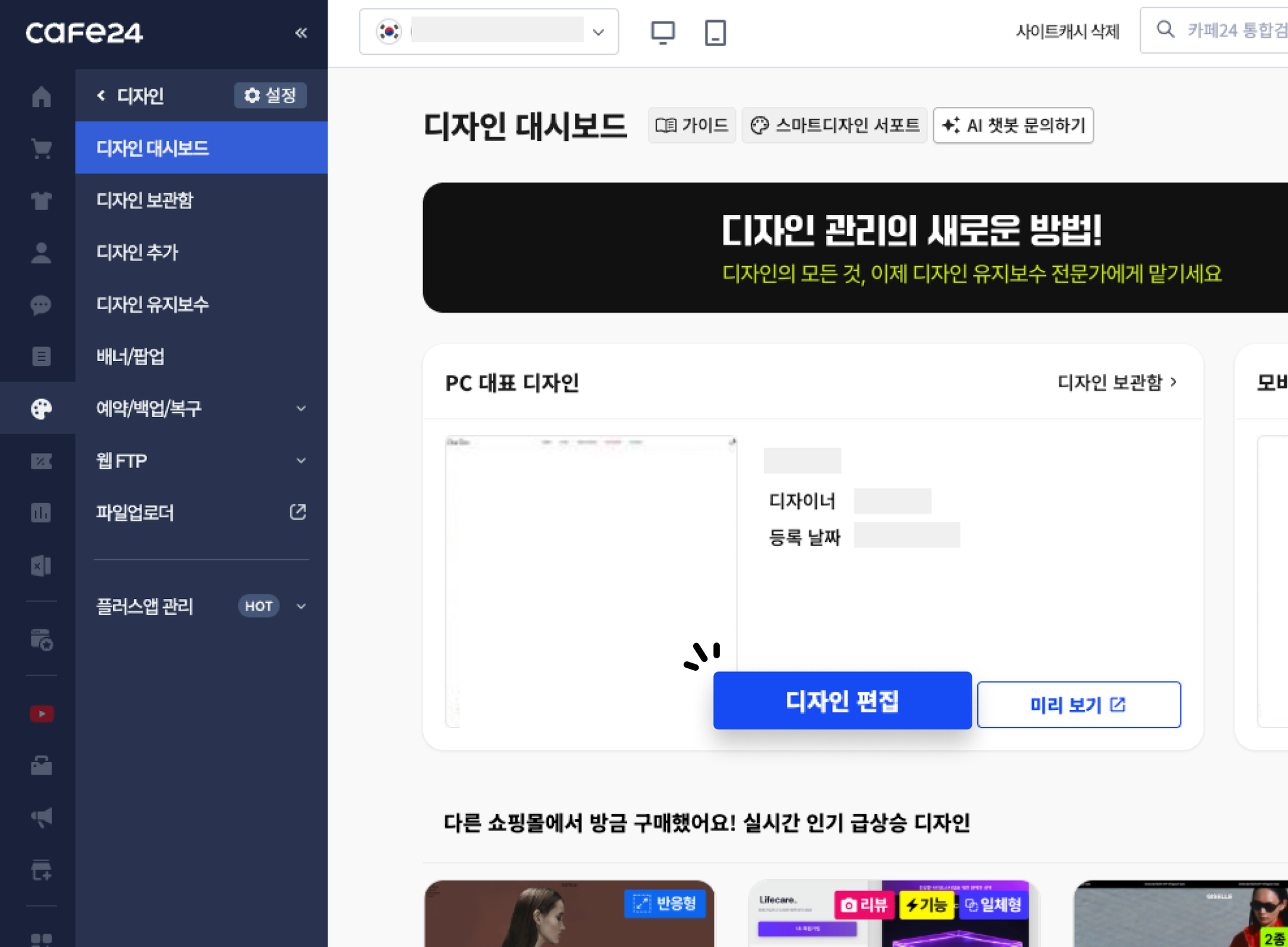Select the palette design icon
The width and height of the screenshot is (1288, 947).
[x=42, y=408]
